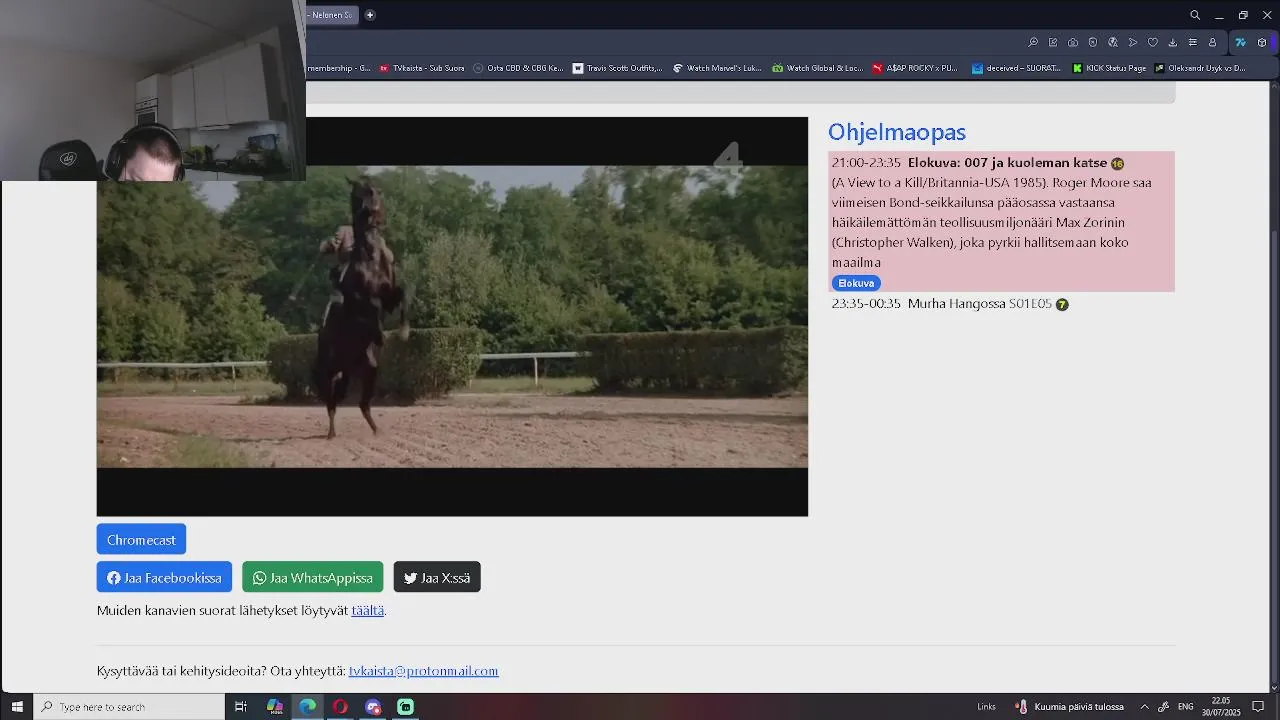Viewport: 1280px width, 720px height.
Task: Click the Type here to search box
Action: [x=129, y=707]
